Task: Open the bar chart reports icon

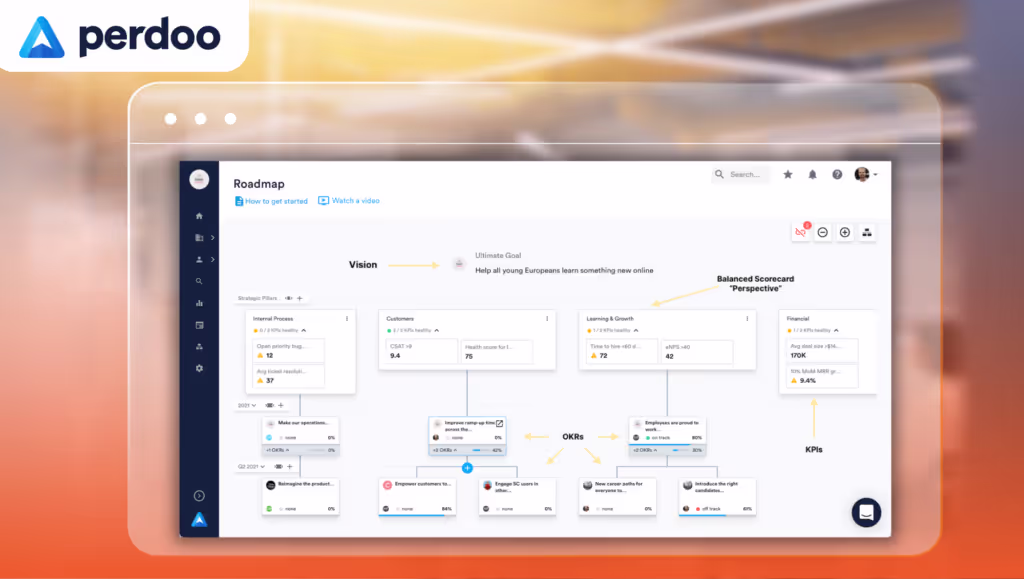Action: point(199,303)
